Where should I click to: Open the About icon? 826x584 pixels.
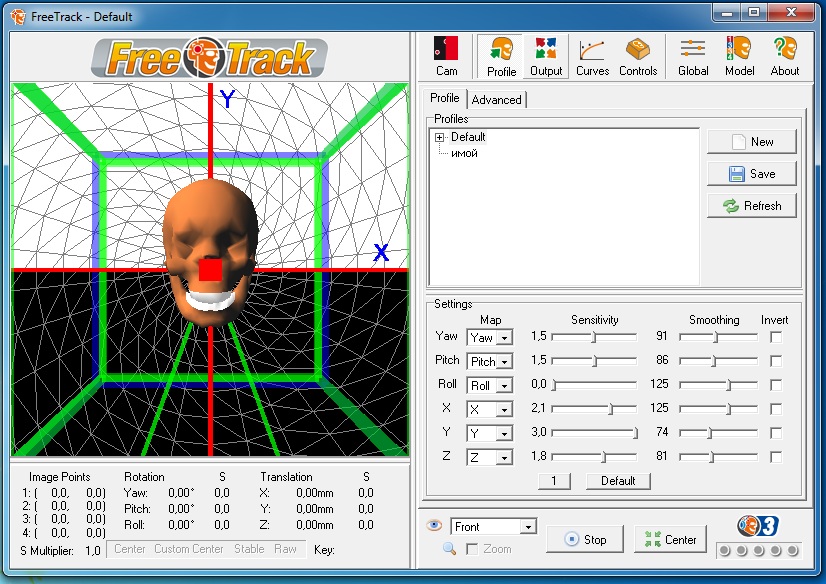[x=784, y=56]
